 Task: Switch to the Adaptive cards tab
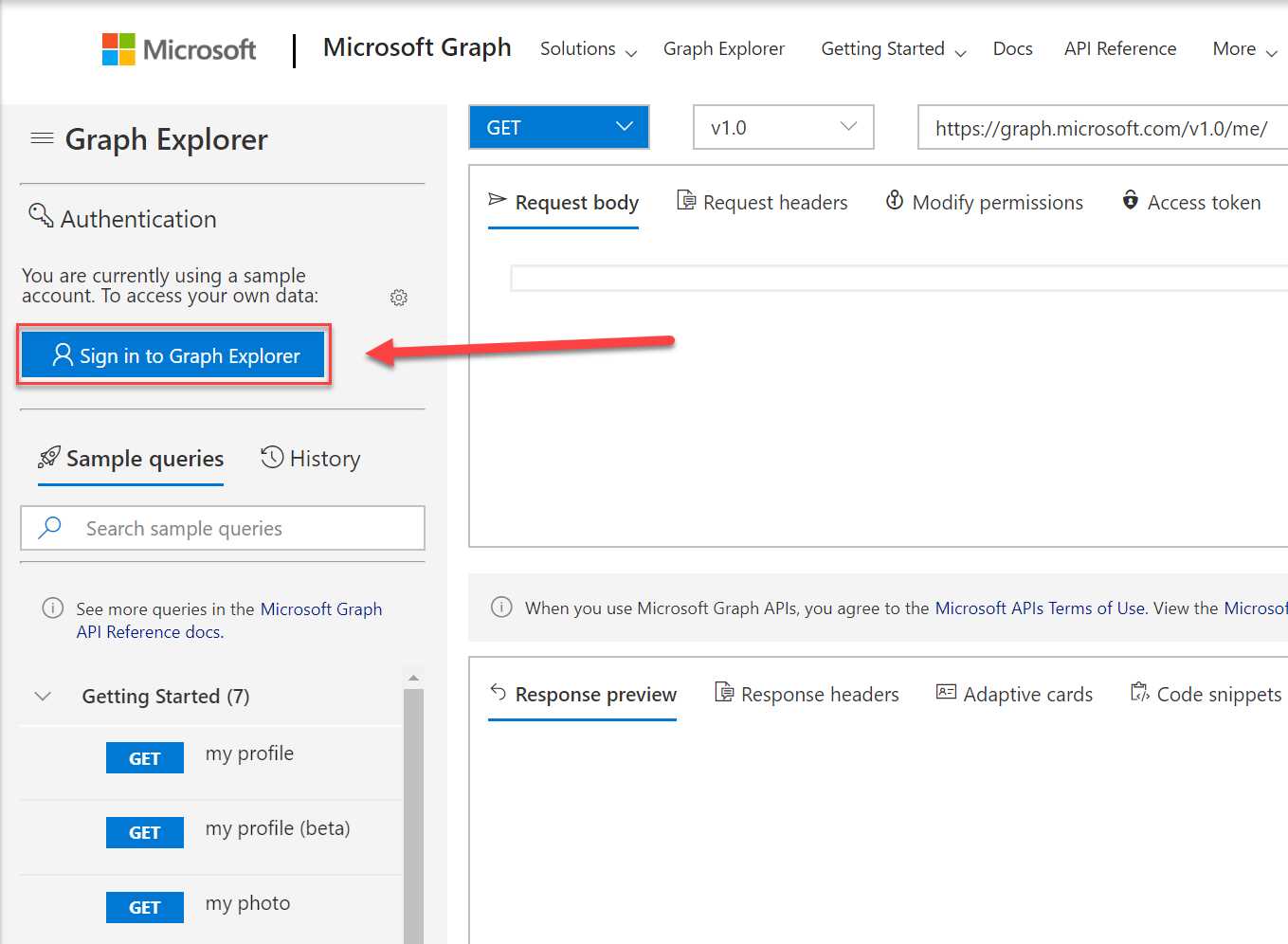click(x=1014, y=694)
